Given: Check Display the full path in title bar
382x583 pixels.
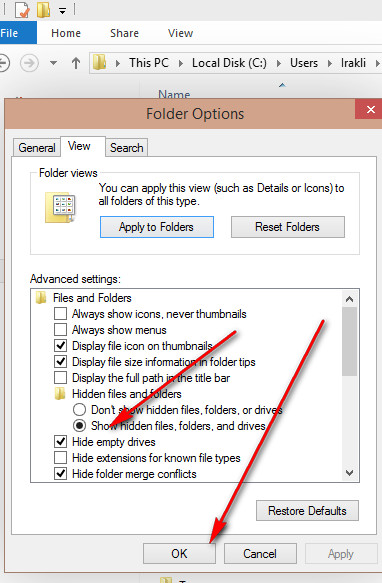Looking at the screenshot, I should tap(60, 378).
